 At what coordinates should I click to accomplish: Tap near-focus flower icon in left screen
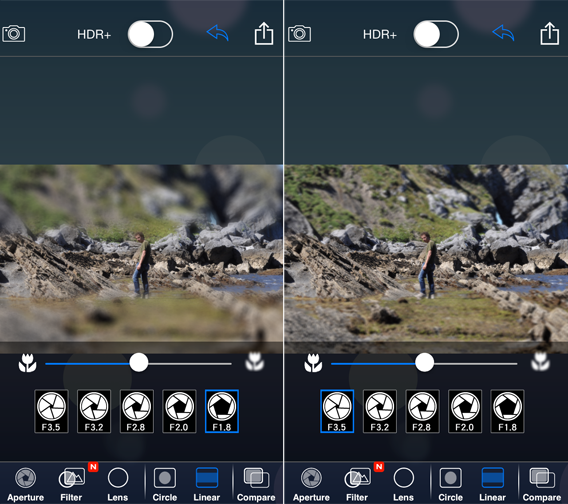[x=28, y=363]
